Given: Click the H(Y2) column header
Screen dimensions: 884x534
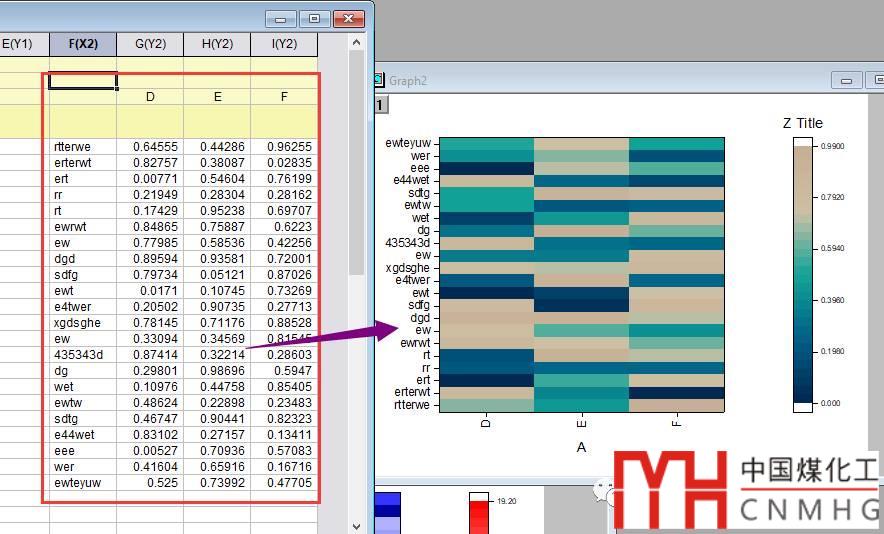Looking at the screenshot, I should coord(217,44).
